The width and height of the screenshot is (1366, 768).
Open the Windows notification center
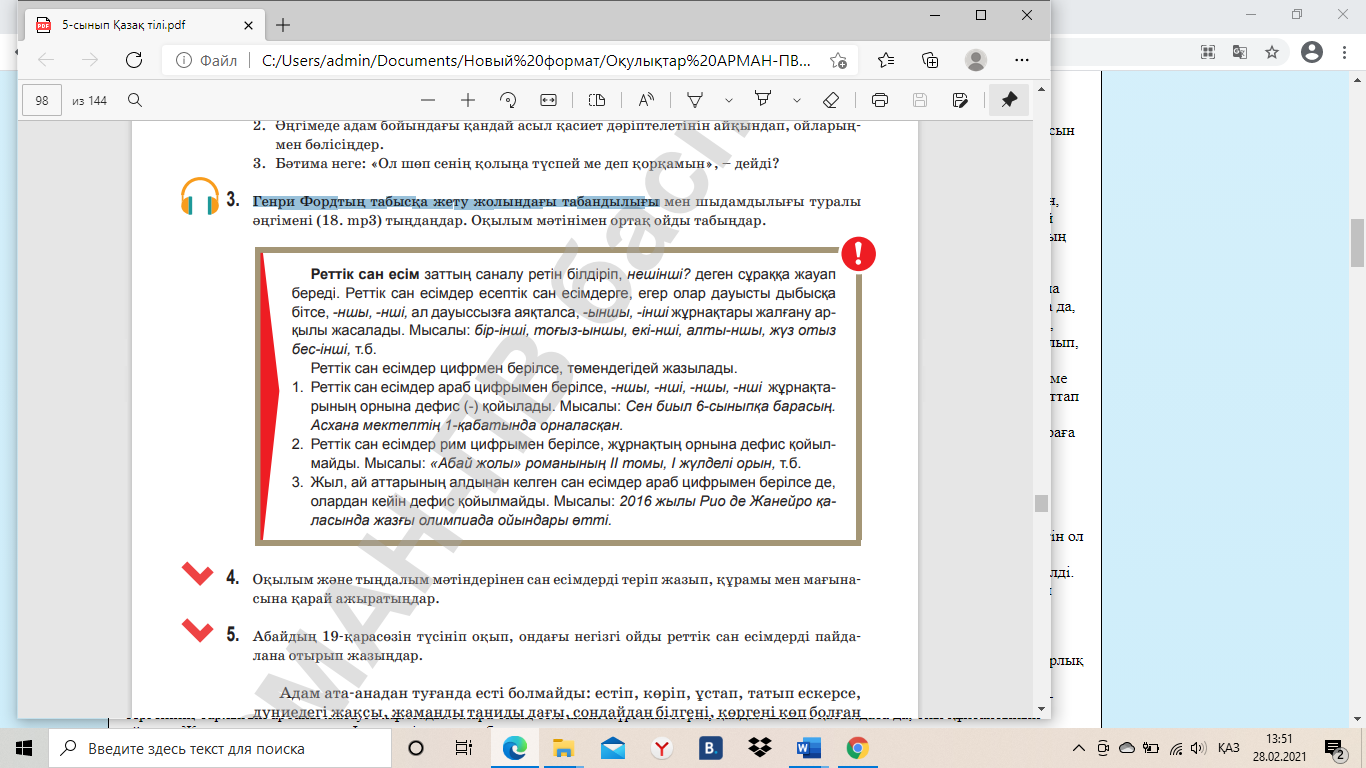click(1335, 748)
